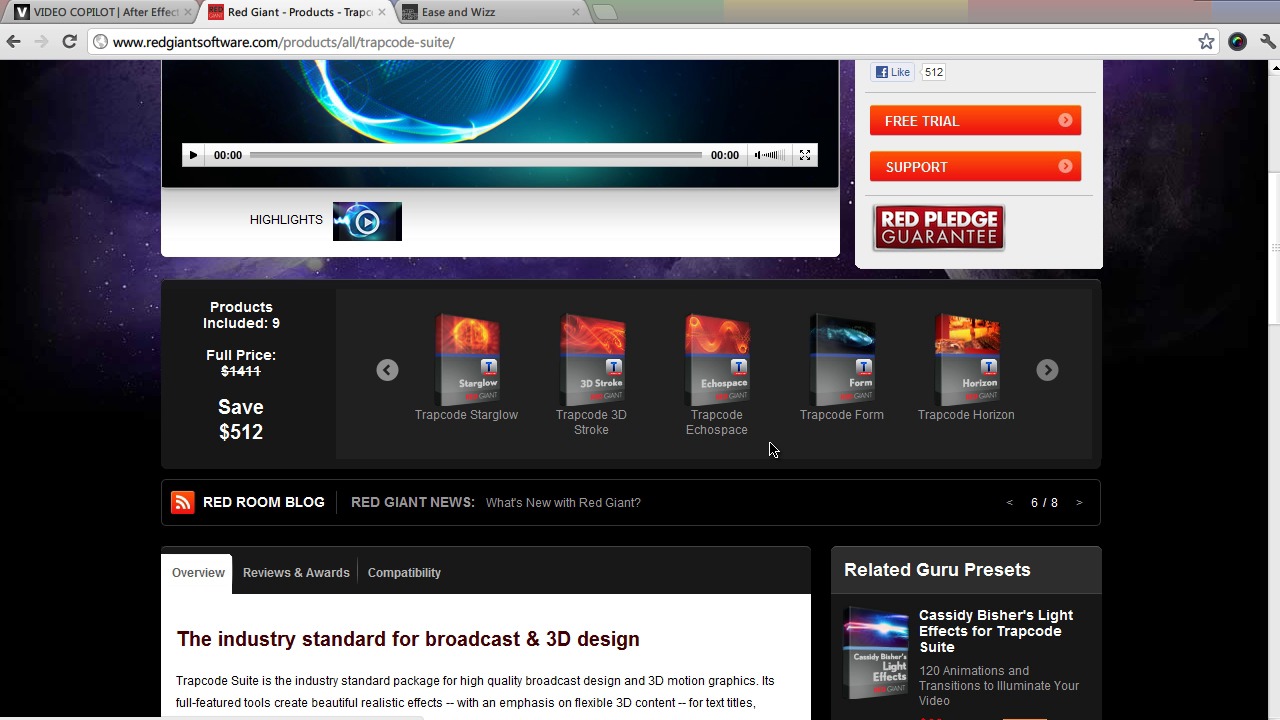Open Cassidy Bisher's Light Effects preset link
This screenshot has width=1280, height=720.
pos(996,631)
